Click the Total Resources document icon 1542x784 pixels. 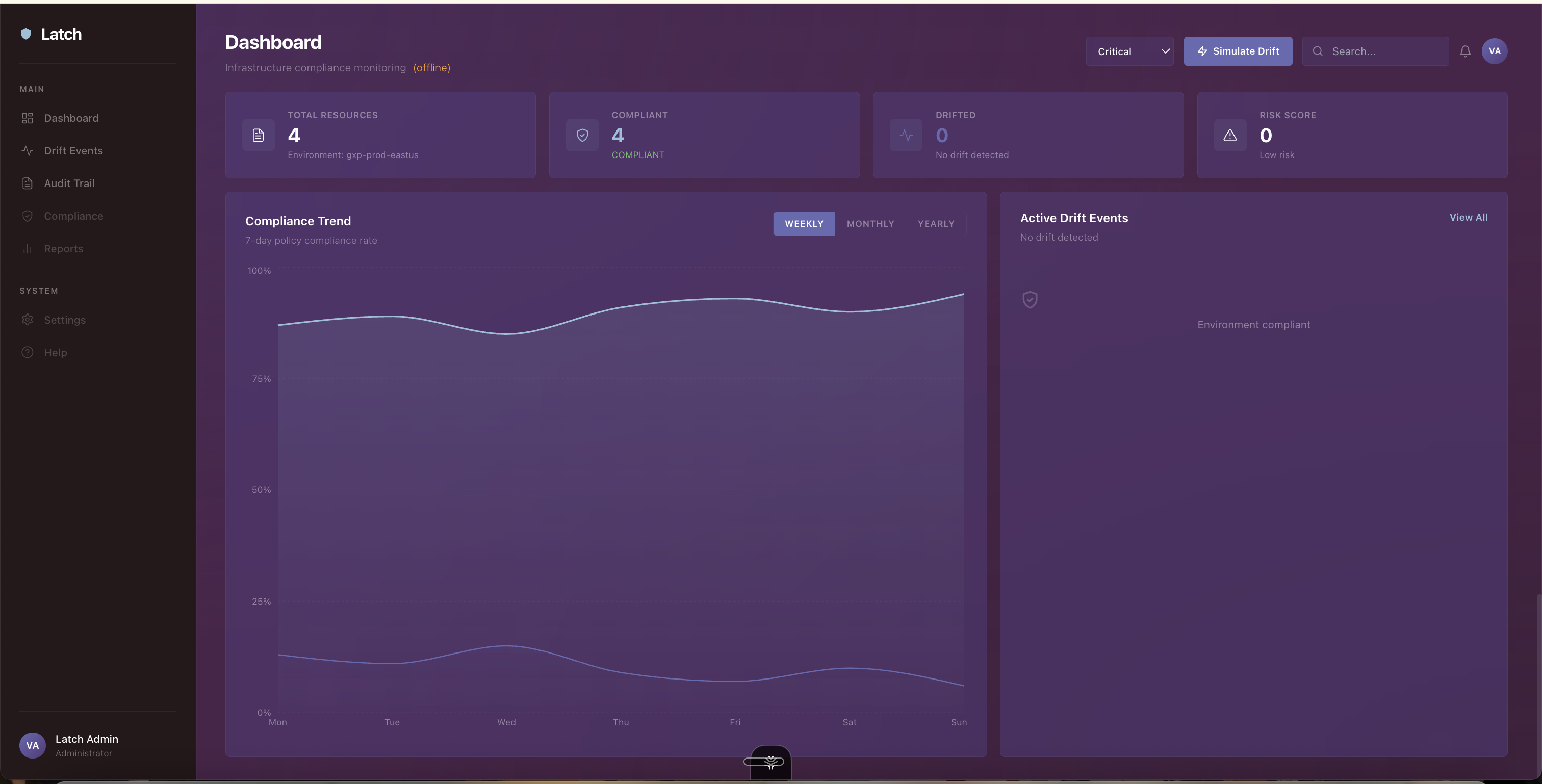(x=258, y=135)
